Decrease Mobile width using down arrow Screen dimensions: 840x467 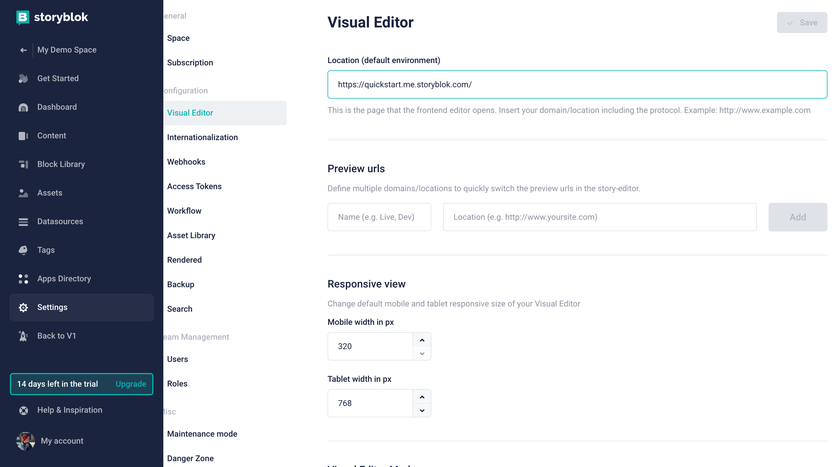(422, 353)
